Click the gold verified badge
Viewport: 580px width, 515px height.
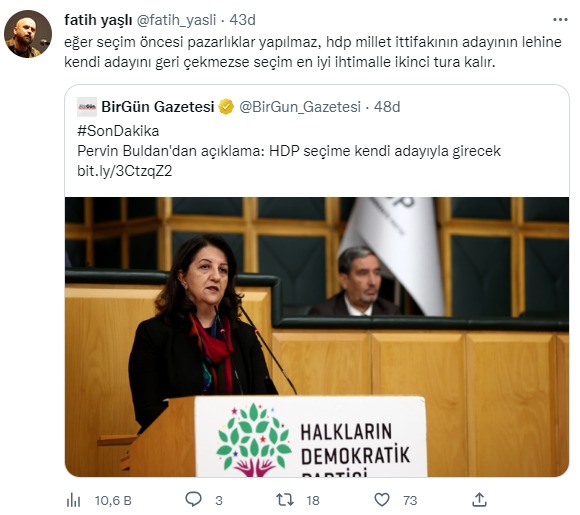(226, 107)
